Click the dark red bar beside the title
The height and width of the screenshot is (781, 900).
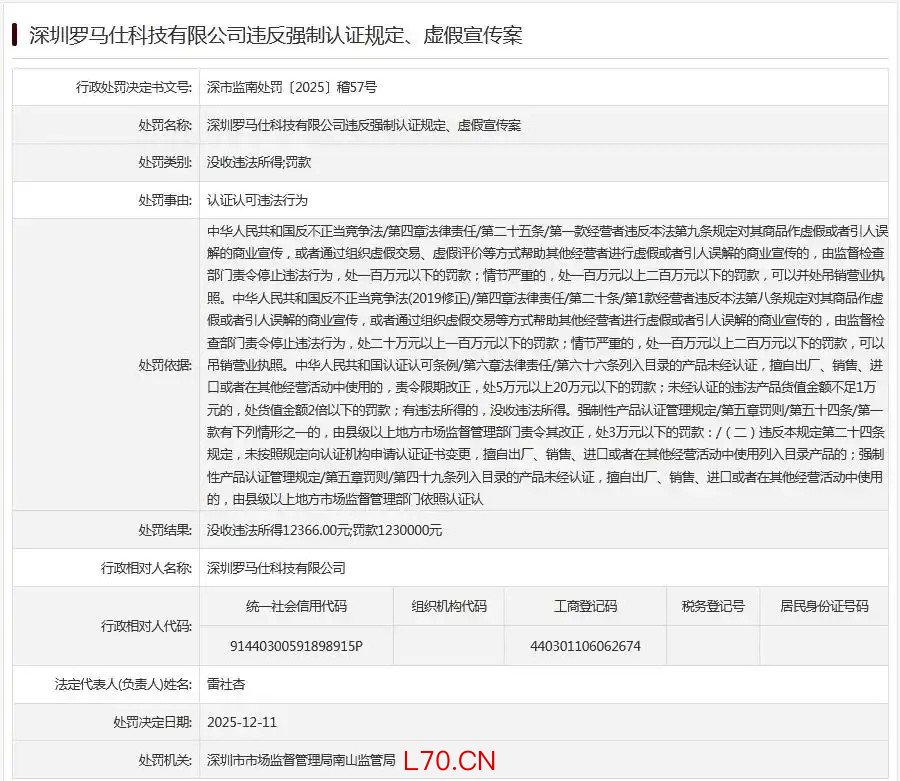[x=14, y=35]
